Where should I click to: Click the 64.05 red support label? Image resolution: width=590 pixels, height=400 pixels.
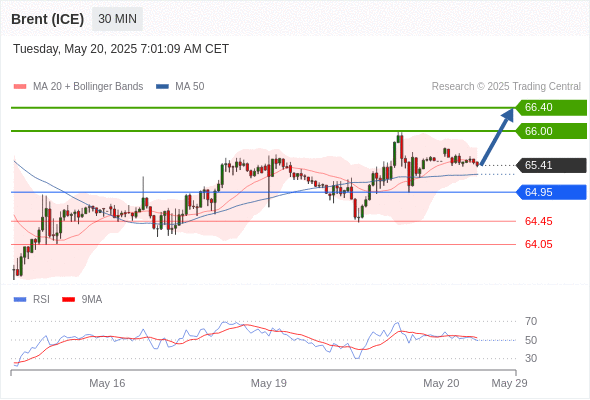538,244
